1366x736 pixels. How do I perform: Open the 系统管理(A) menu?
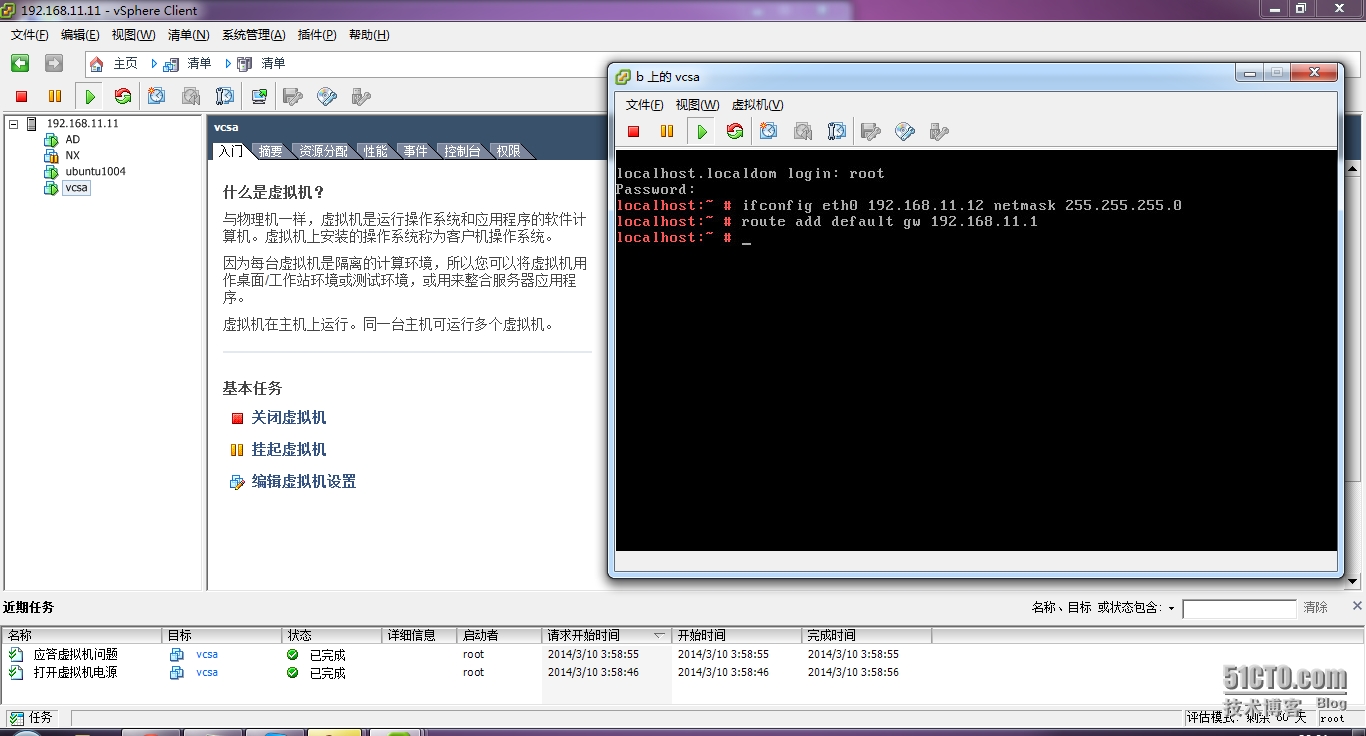(x=253, y=35)
